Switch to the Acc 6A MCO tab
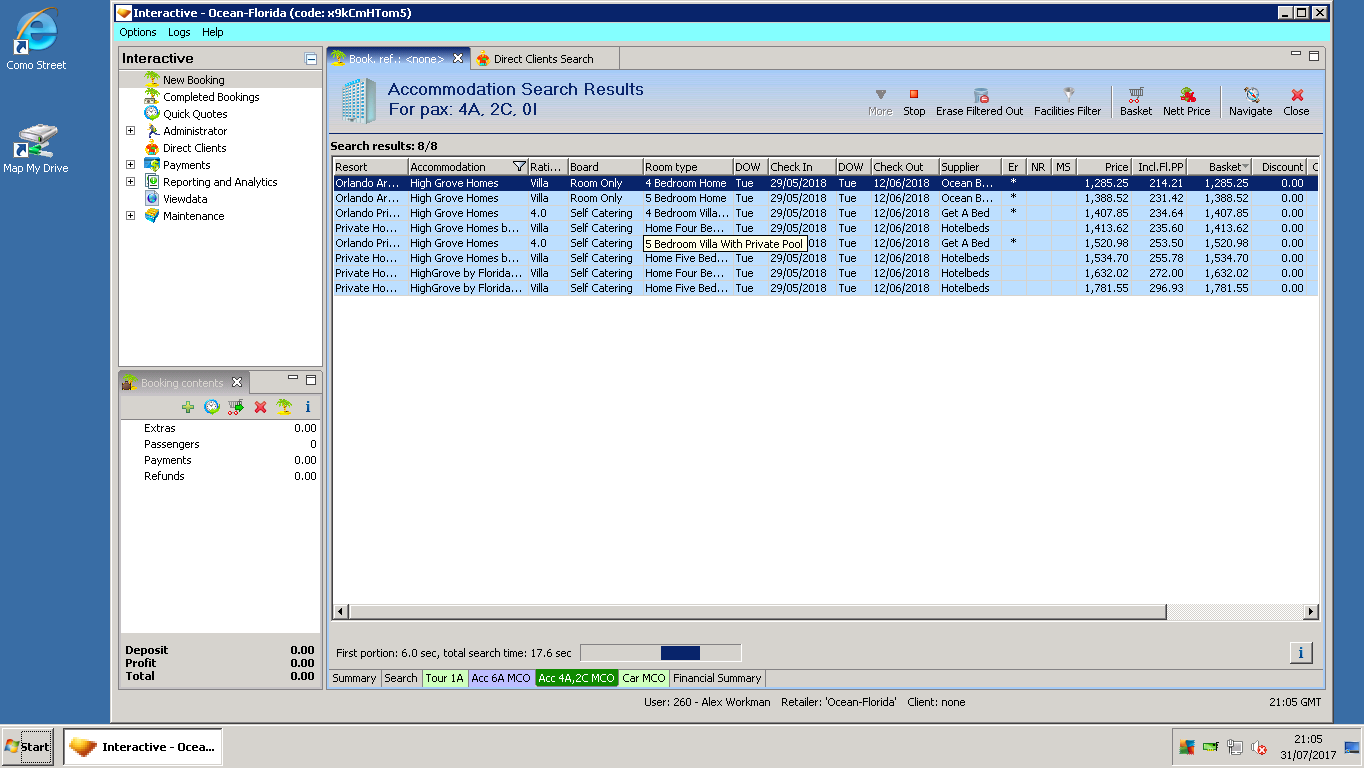The height and width of the screenshot is (768, 1364). pyautogui.click(x=501, y=678)
